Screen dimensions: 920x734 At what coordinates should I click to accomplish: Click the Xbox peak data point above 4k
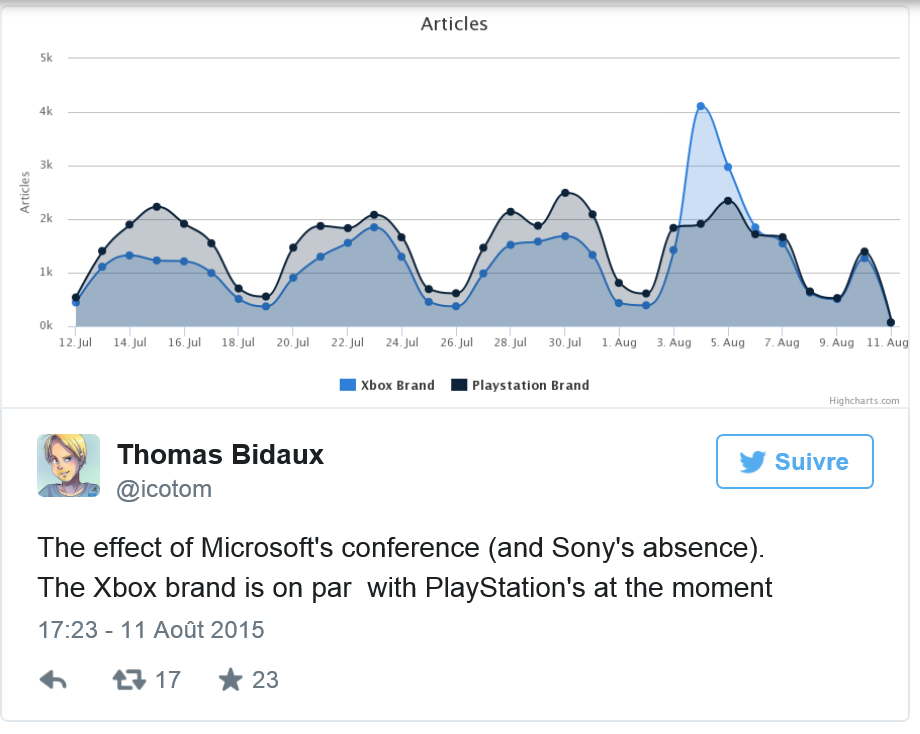pos(701,106)
